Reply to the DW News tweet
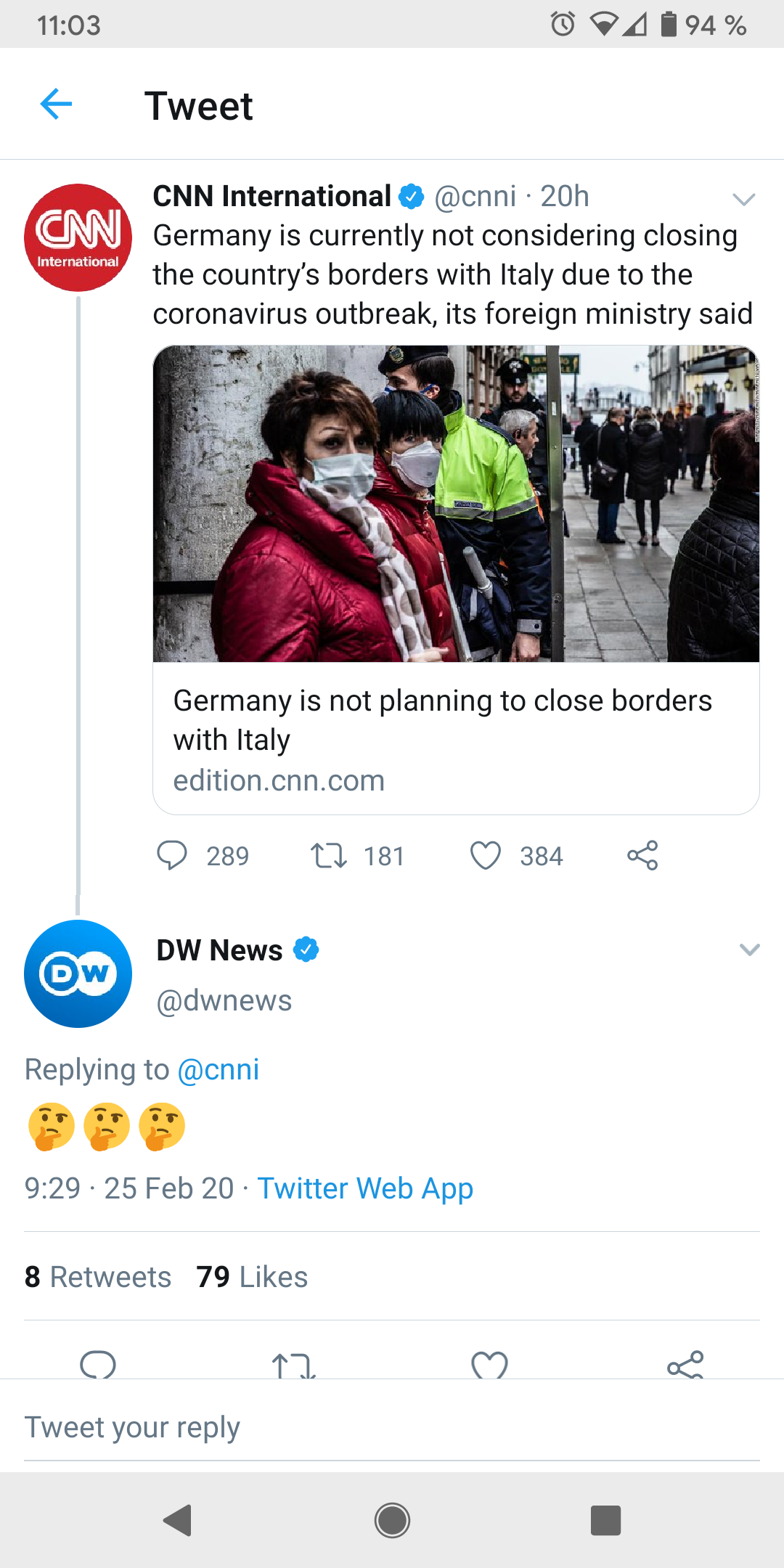 coord(98,1365)
